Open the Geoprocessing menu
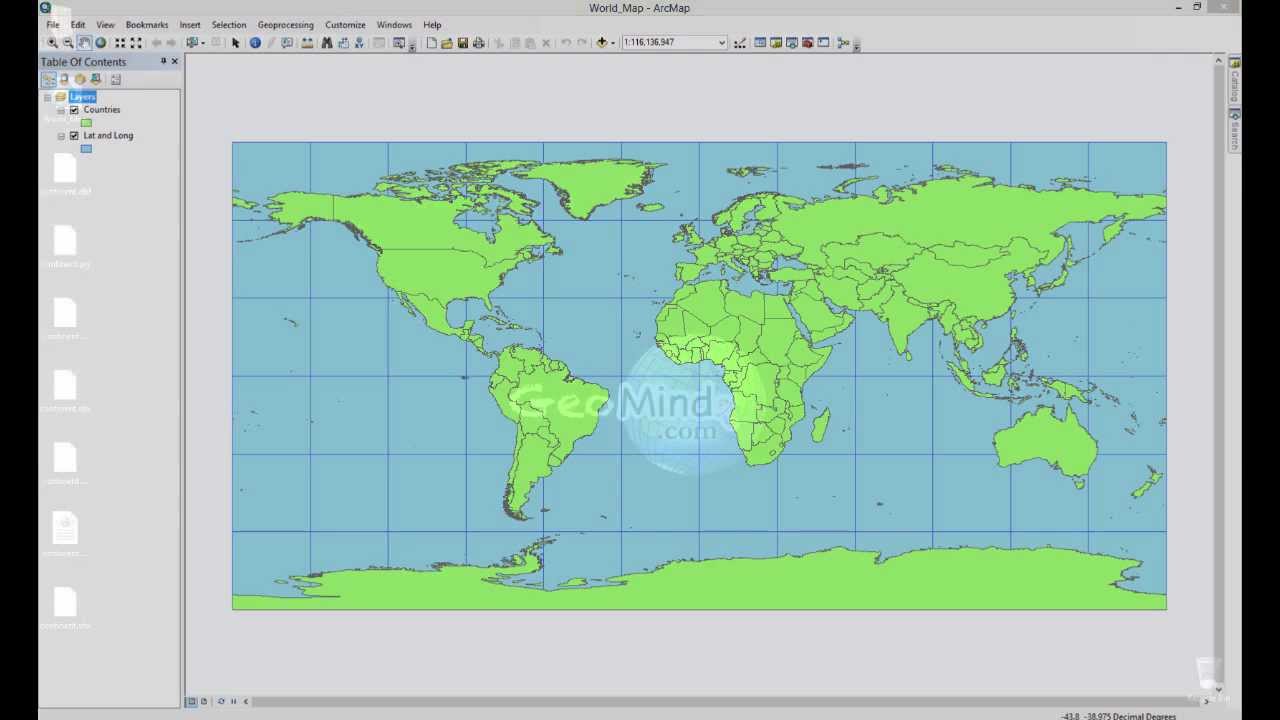 point(286,24)
